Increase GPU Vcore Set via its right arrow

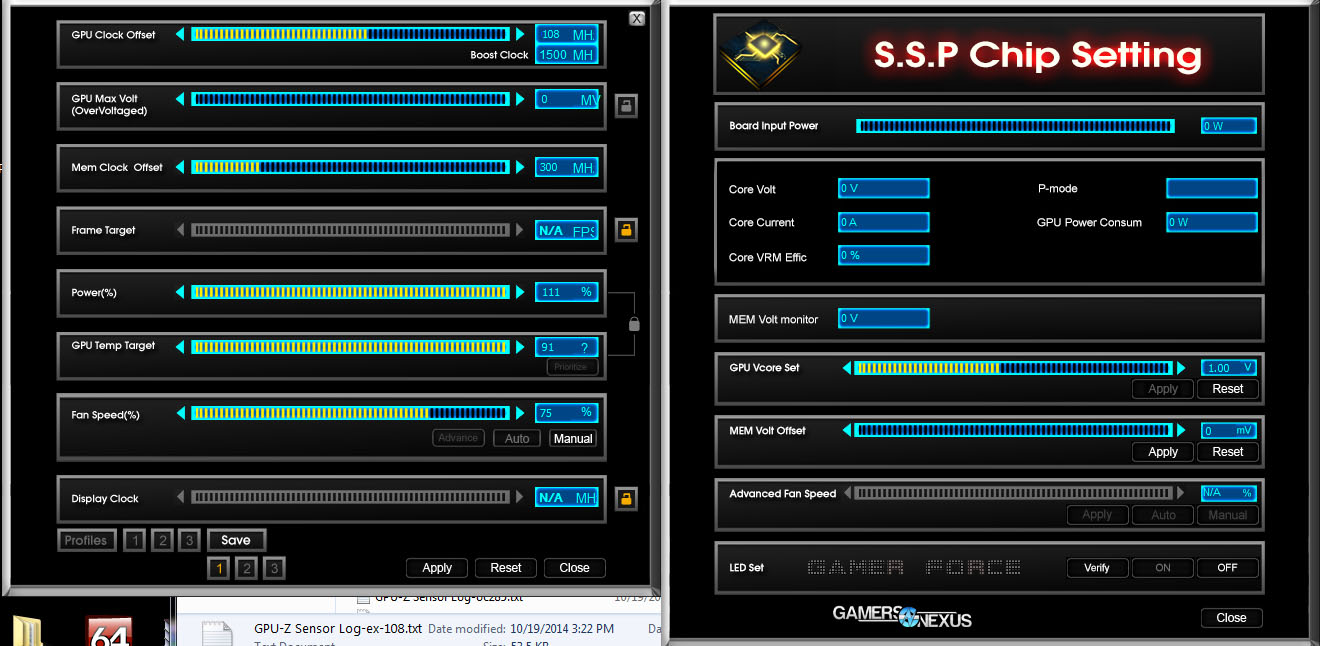coord(1183,368)
